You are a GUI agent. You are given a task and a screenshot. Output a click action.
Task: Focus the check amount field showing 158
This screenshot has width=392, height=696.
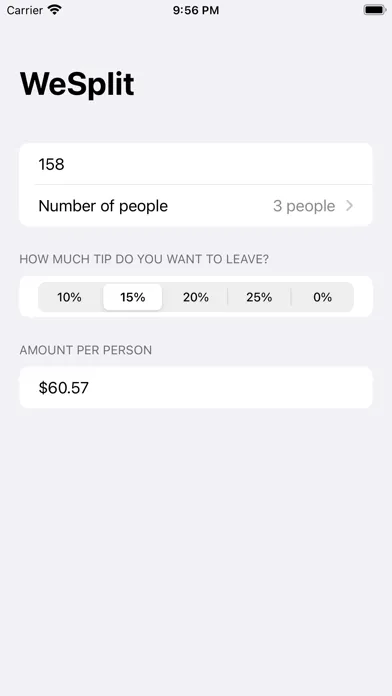196,164
